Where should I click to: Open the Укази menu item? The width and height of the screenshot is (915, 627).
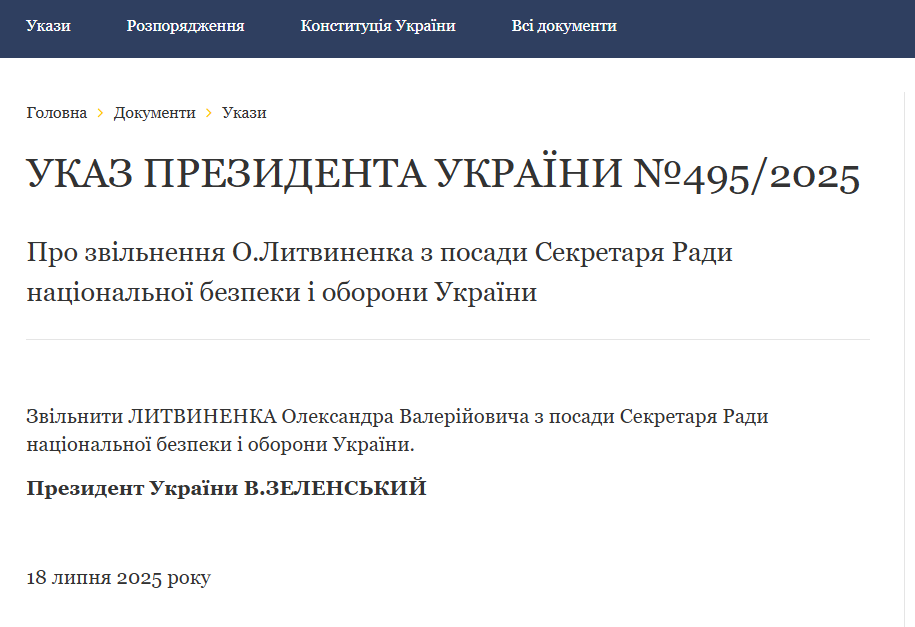48,26
